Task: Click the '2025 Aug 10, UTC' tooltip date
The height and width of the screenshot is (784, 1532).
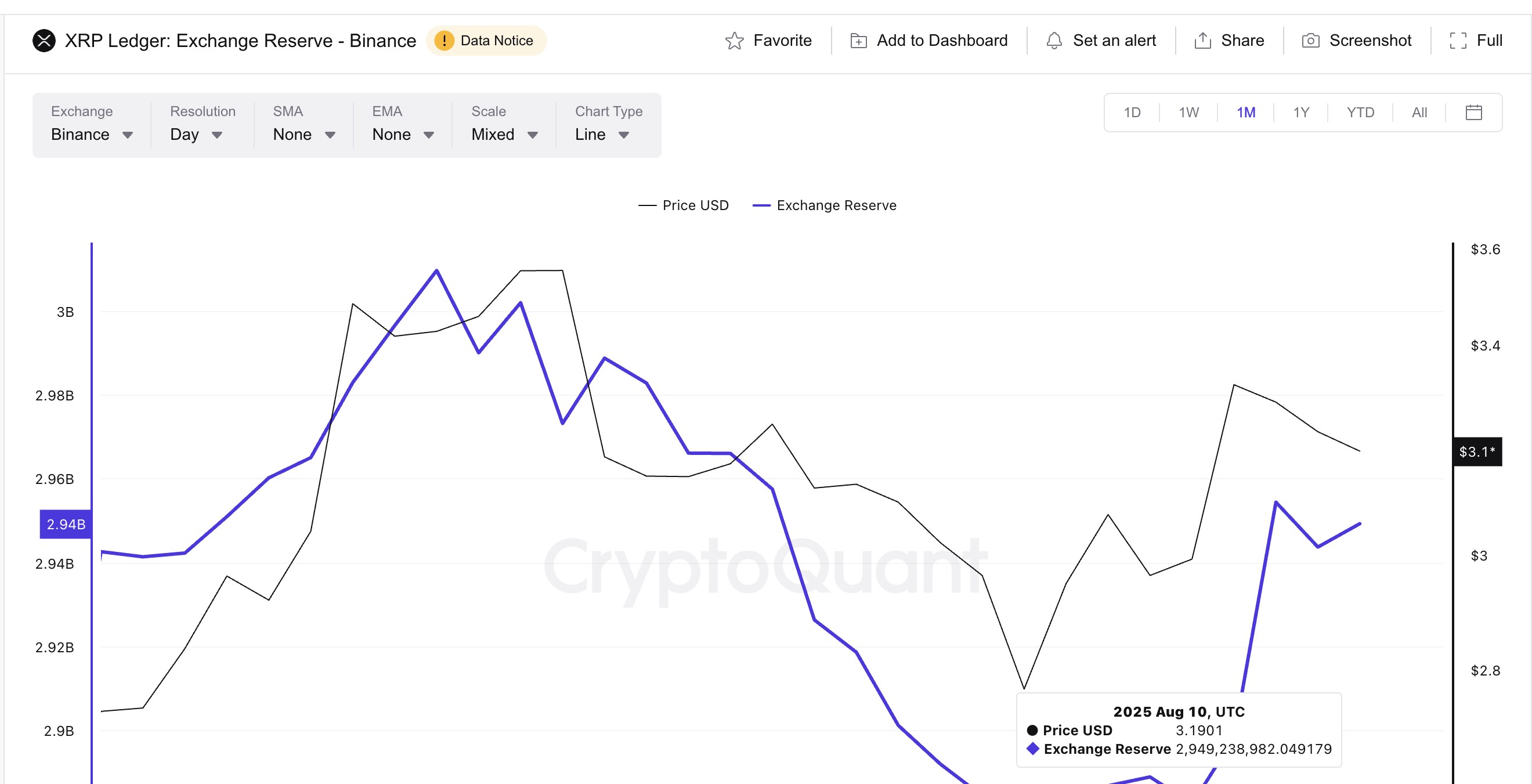Action: (1179, 711)
